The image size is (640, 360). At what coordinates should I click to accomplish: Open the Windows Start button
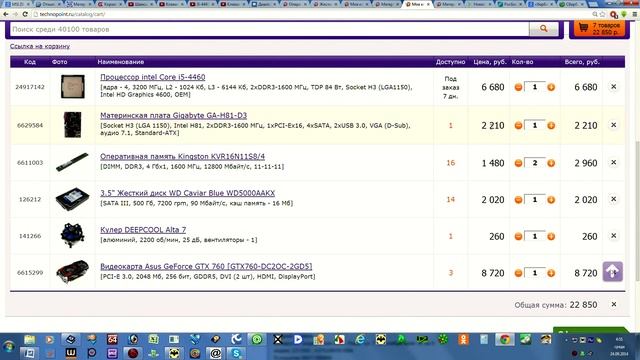pyautogui.click(x=8, y=347)
